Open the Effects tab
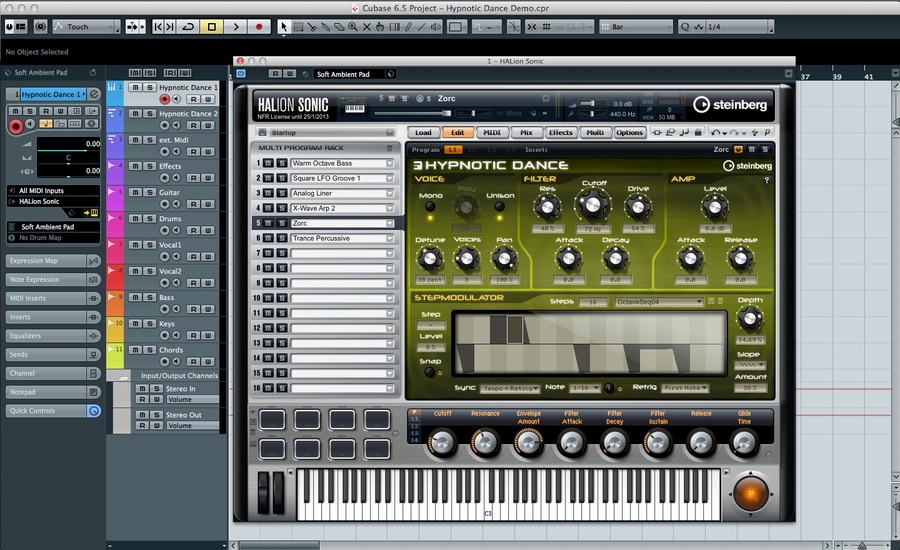 tap(561, 133)
